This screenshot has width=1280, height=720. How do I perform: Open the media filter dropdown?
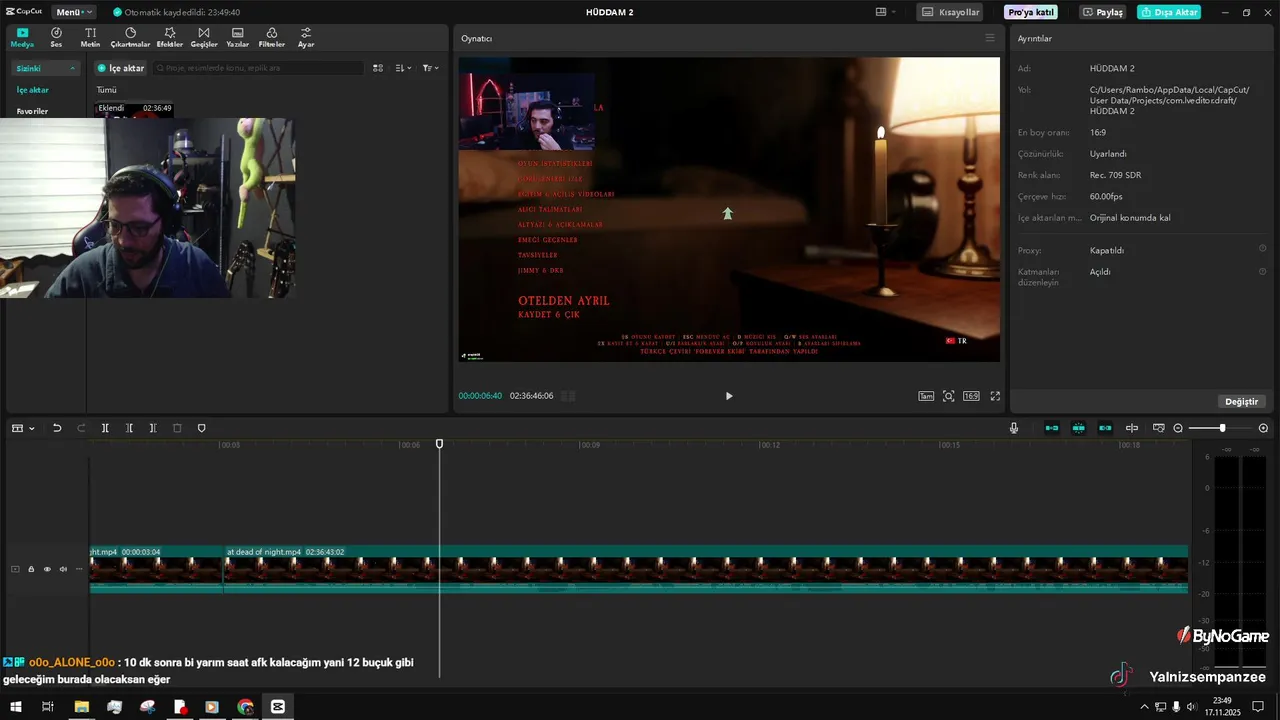(x=430, y=68)
